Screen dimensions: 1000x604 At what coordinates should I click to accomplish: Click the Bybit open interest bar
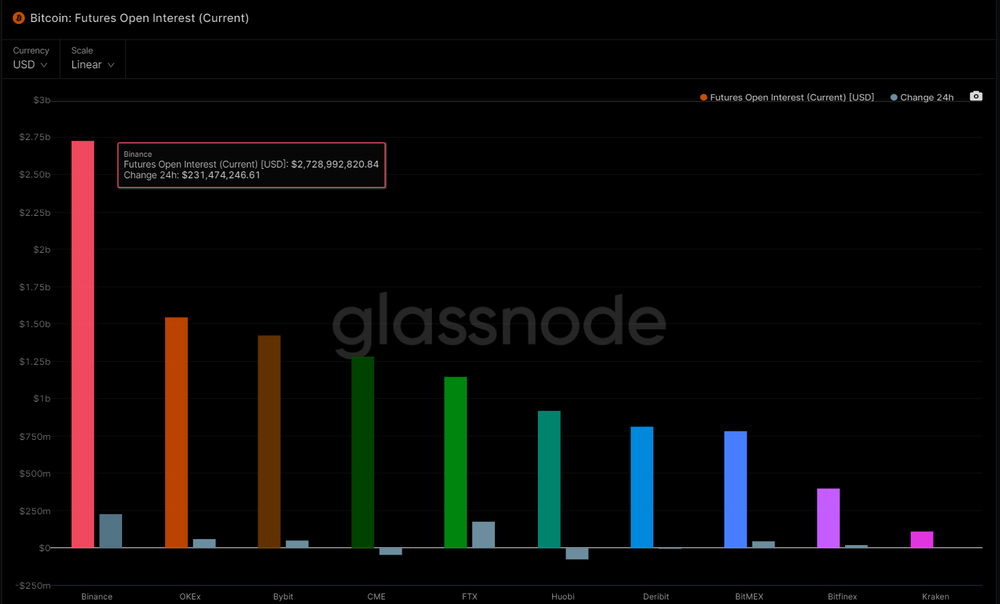coord(269,441)
